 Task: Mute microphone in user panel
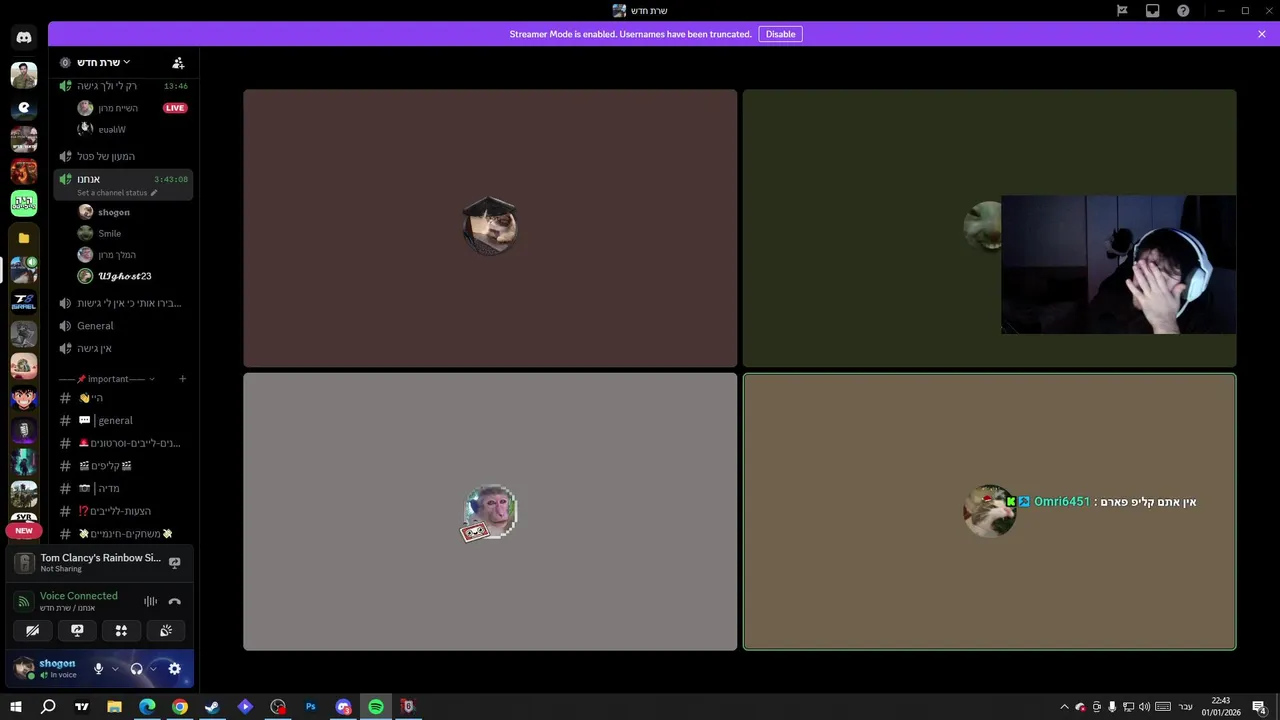point(98,669)
